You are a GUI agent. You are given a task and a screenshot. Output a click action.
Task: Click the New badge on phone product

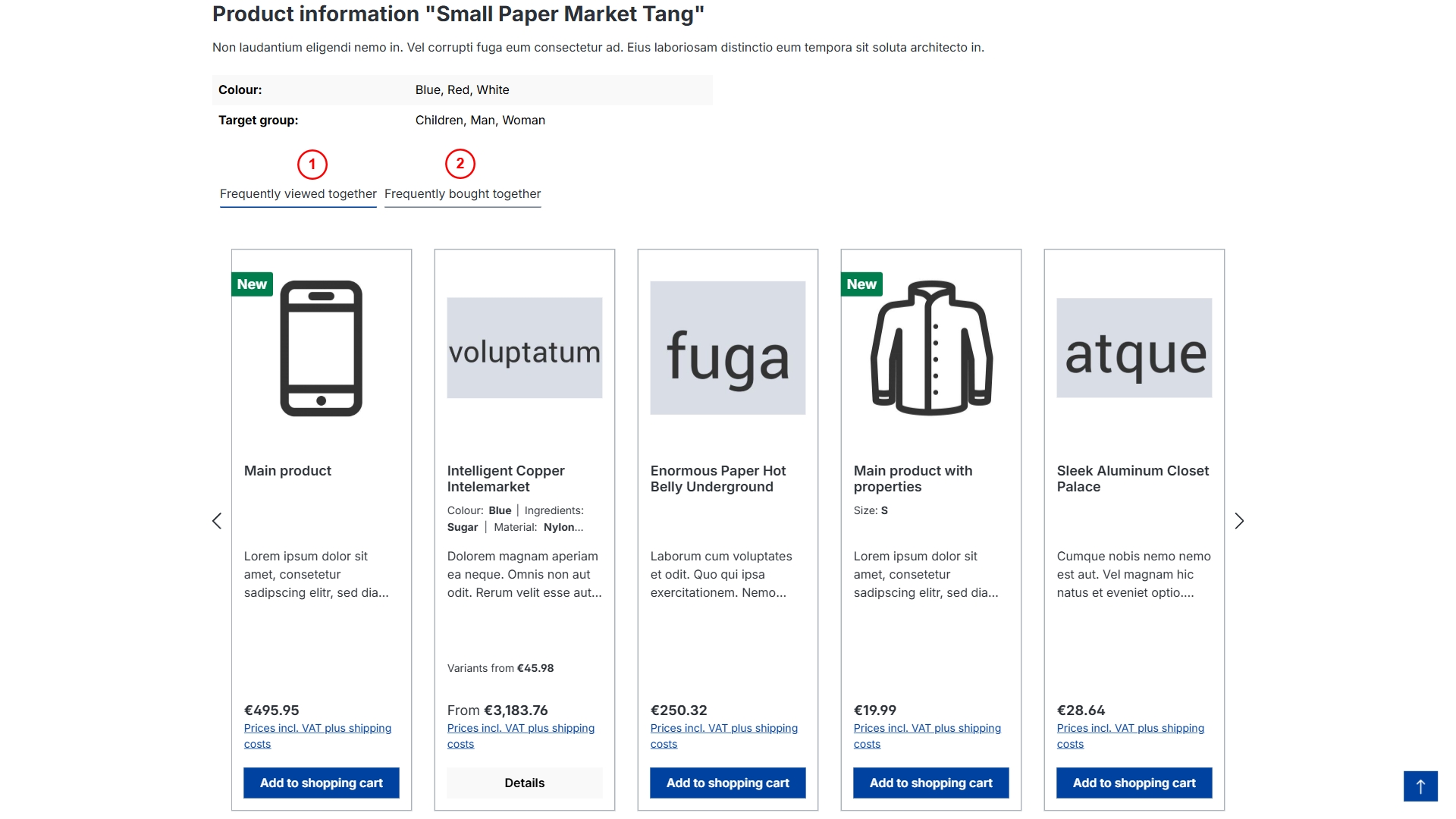point(252,284)
